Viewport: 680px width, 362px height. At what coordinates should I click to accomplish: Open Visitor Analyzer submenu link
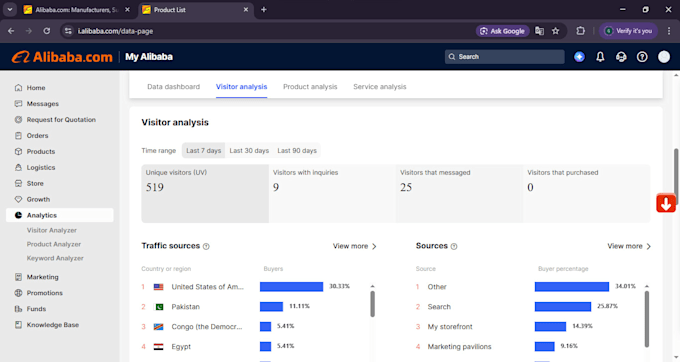pos(52,230)
